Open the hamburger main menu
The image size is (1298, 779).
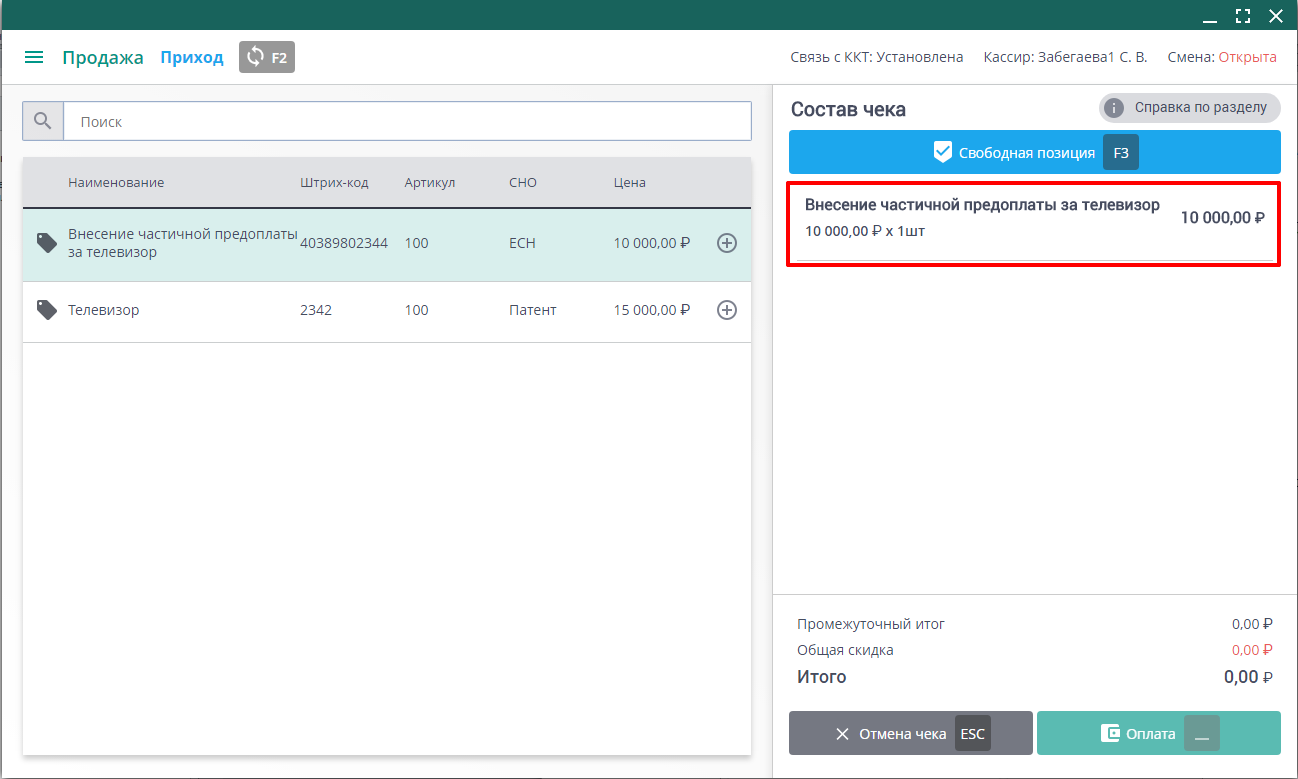click(34, 57)
